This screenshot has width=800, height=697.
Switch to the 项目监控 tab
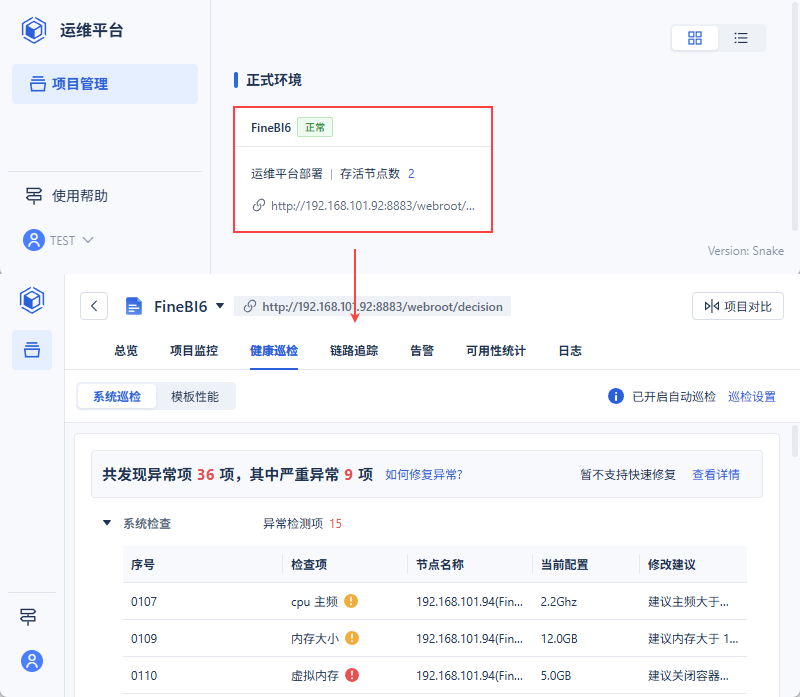pos(194,351)
